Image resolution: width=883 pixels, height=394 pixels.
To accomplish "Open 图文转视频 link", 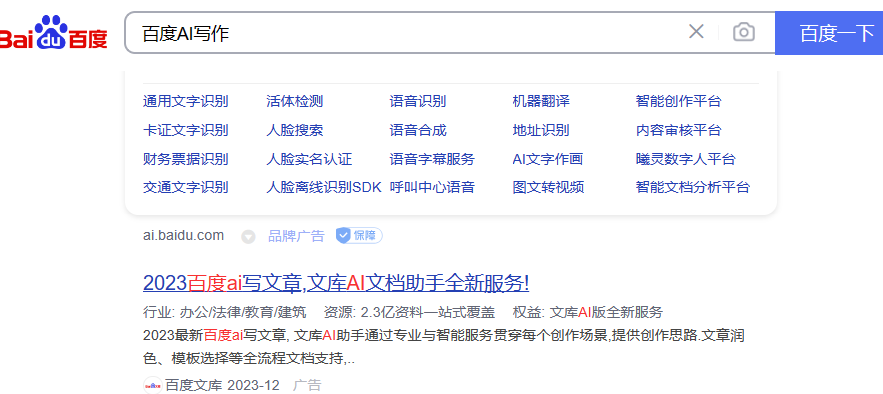I will [x=548, y=187].
